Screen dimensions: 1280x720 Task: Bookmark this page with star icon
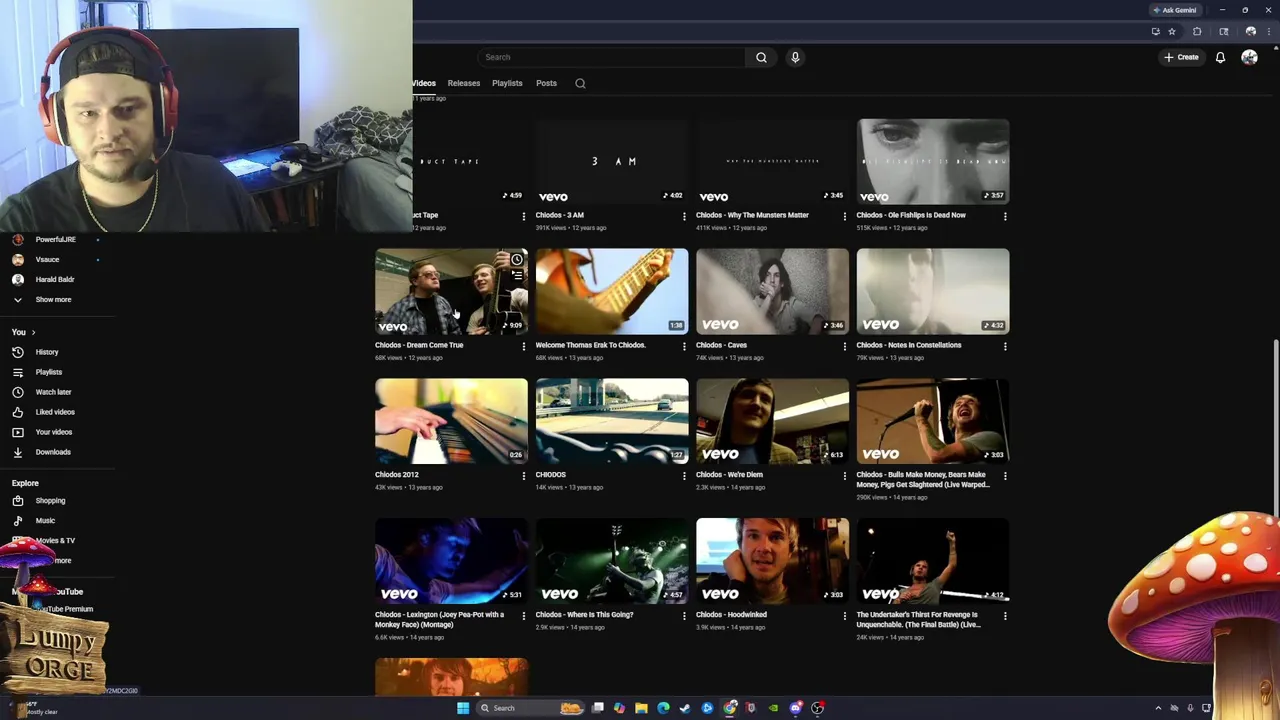pos(1172,31)
